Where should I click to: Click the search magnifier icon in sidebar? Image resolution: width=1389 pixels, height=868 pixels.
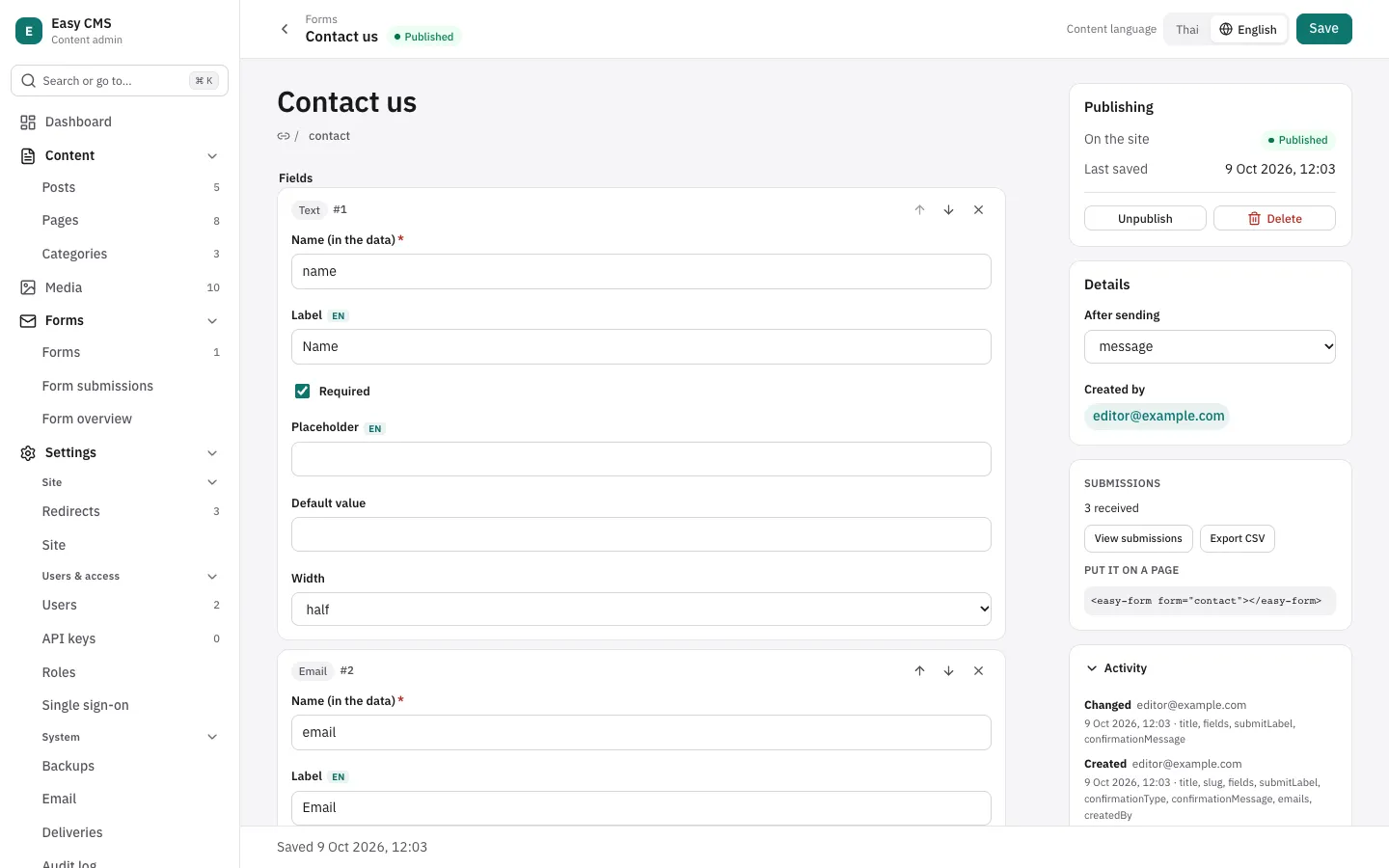click(x=29, y=81)
